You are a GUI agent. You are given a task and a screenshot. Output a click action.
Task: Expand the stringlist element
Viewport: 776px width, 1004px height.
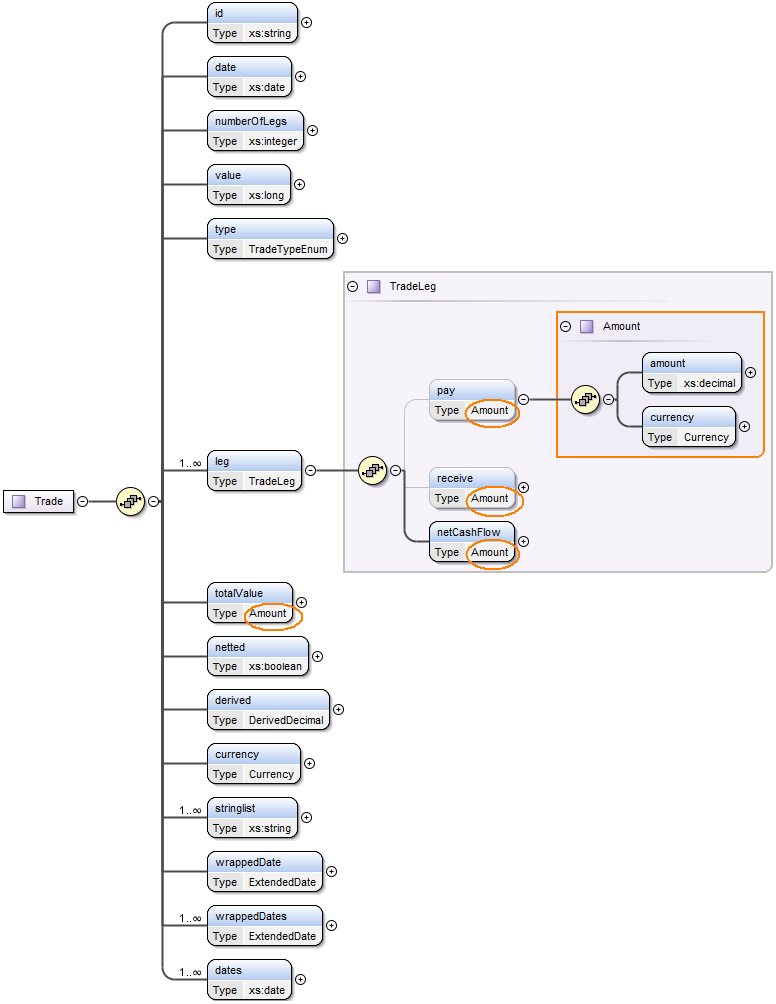(307, 818)
